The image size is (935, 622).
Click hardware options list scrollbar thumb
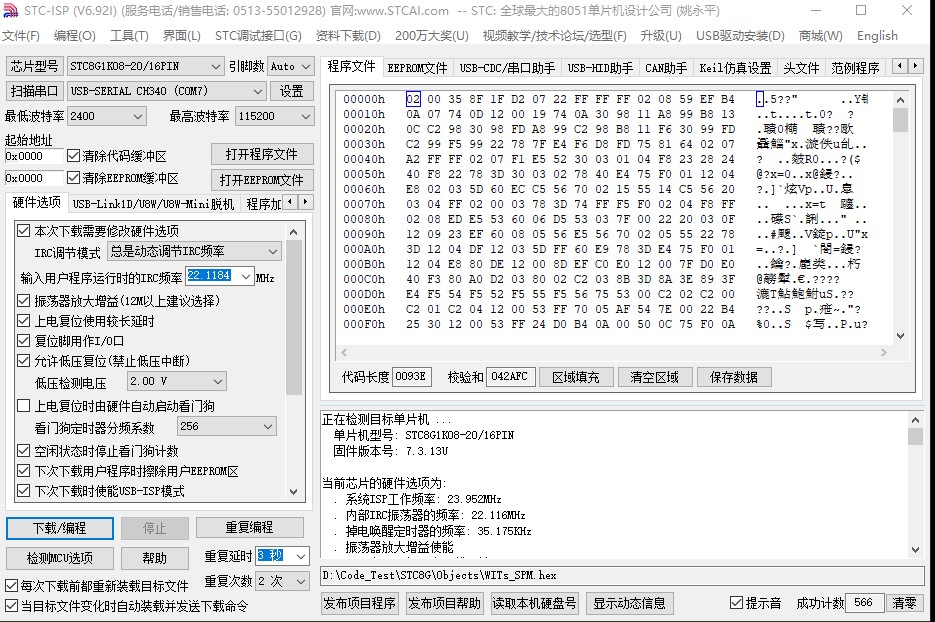click(x=293, y=317)
